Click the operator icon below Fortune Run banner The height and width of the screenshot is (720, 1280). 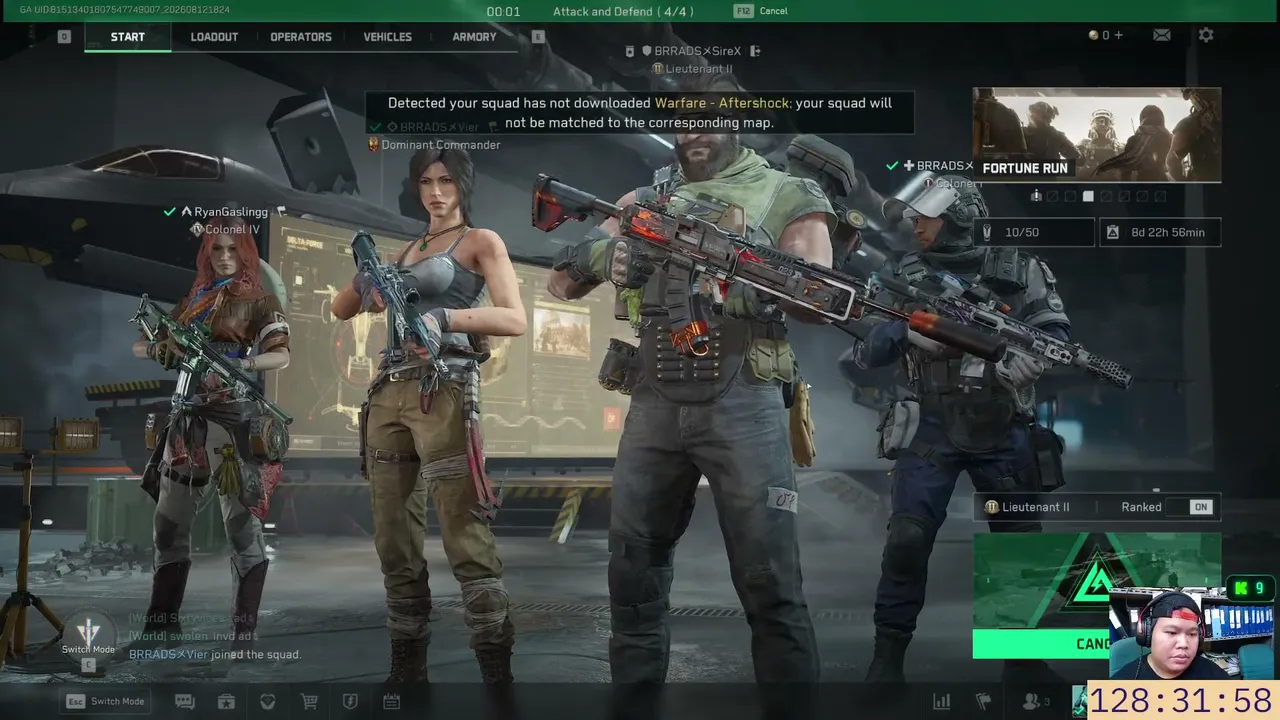1036,196
